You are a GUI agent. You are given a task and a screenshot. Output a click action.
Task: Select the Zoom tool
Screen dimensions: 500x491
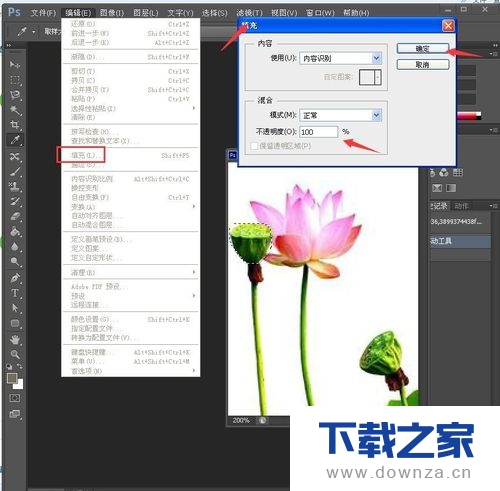pos(15,354)
